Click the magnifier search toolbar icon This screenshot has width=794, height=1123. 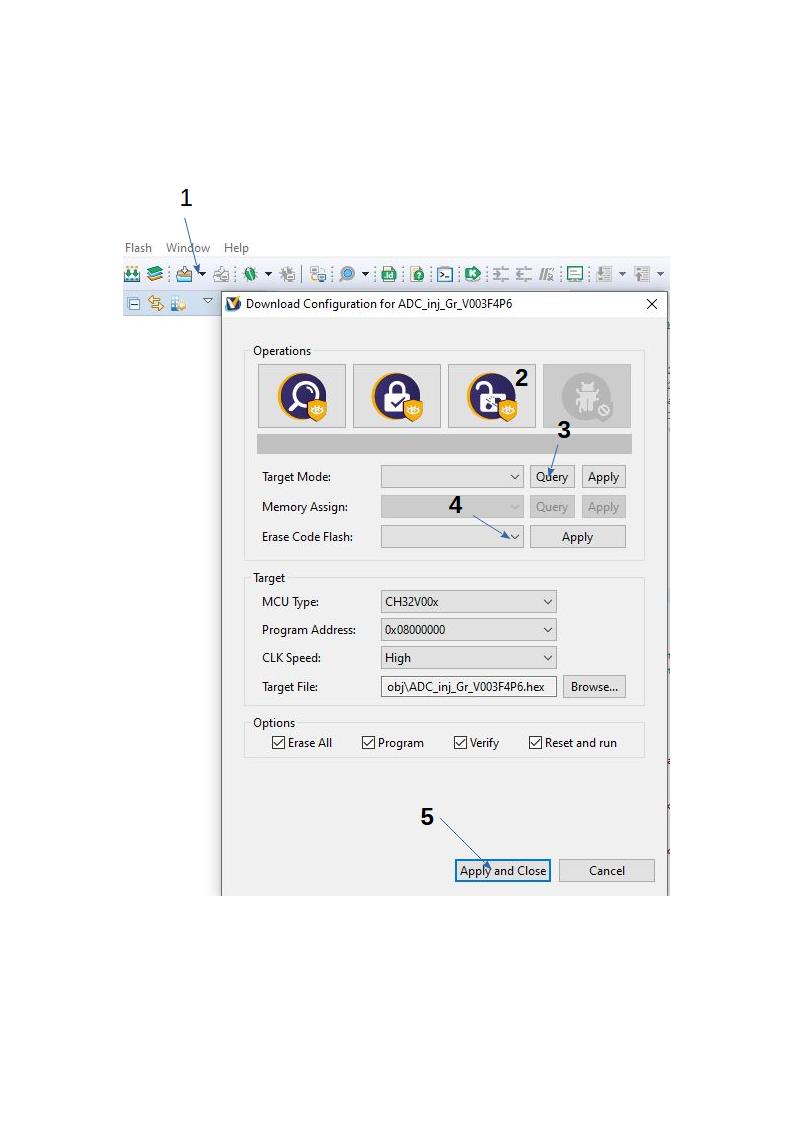(x=347, y=274)
